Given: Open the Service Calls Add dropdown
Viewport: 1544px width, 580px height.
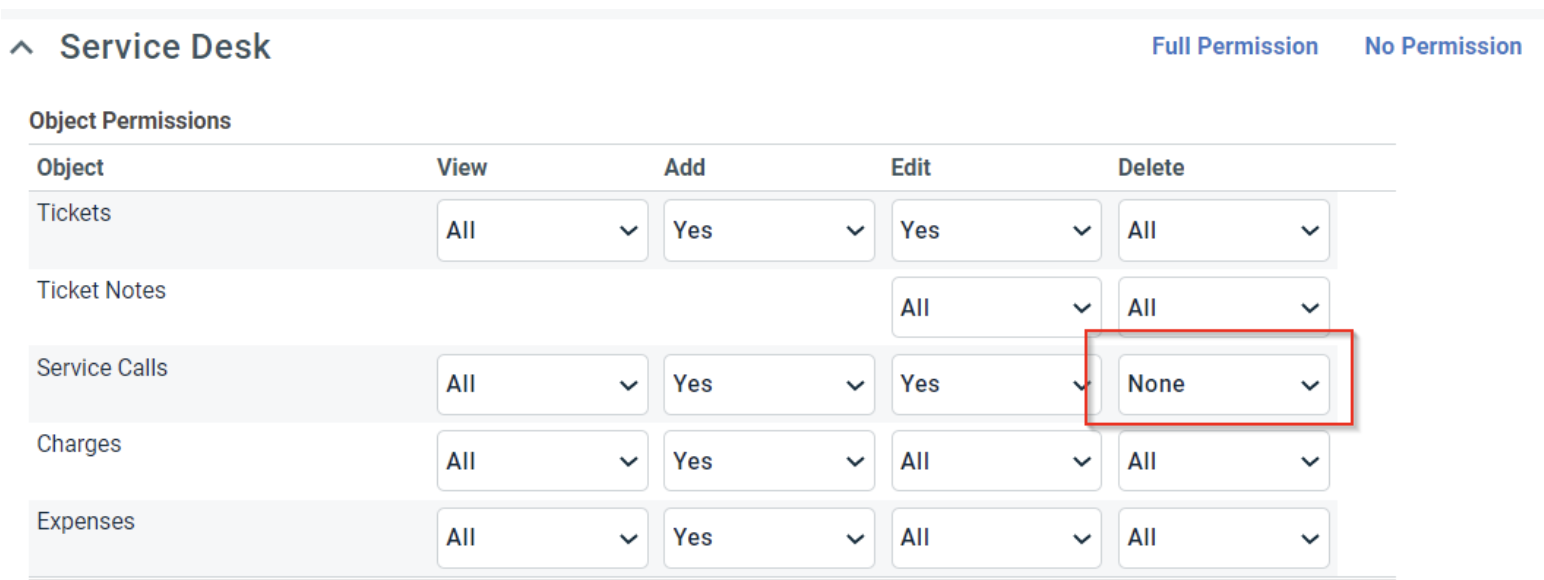Looking at the screenshot, I should [768, 385].
